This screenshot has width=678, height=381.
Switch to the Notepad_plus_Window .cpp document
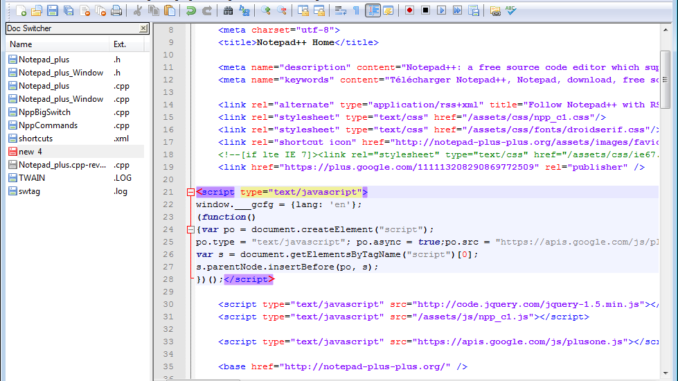tap(75, 99)
